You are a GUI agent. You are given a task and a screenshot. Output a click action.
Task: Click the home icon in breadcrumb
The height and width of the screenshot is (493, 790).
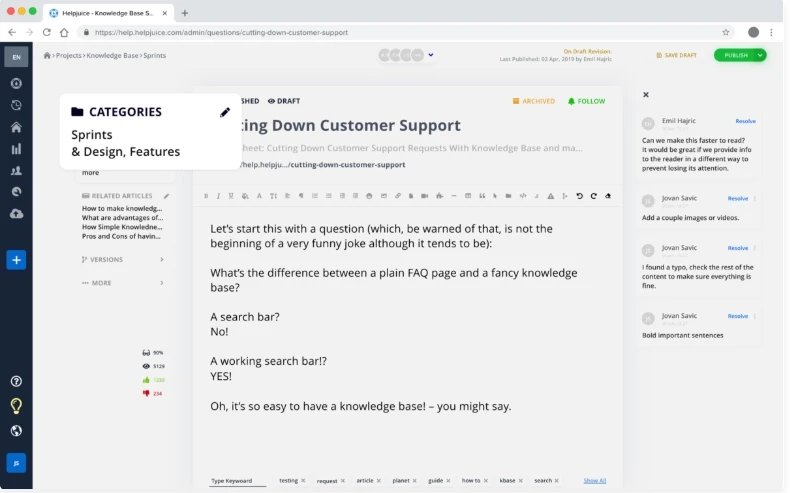point(47,55)
